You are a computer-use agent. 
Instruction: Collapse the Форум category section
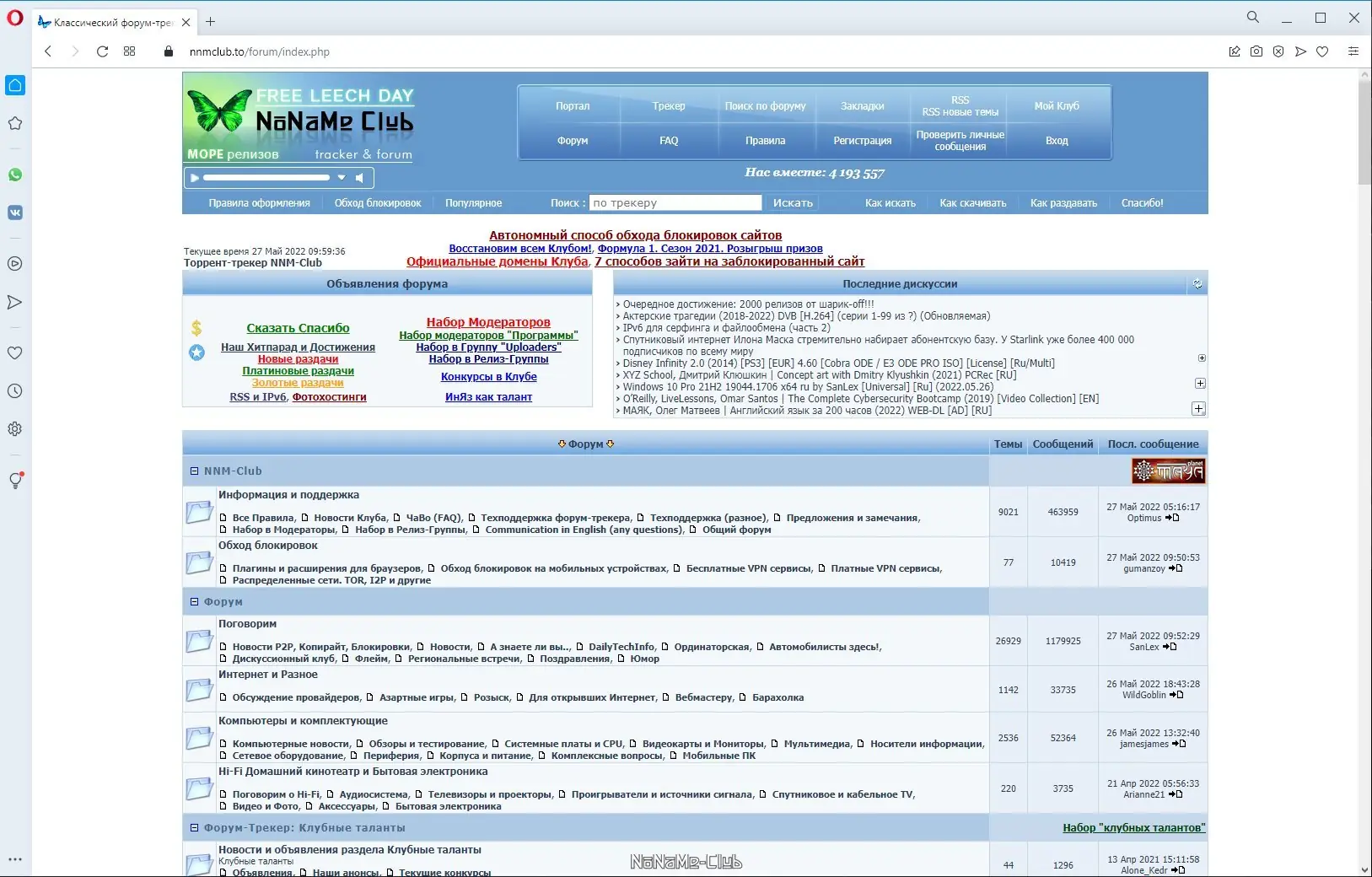194,602
